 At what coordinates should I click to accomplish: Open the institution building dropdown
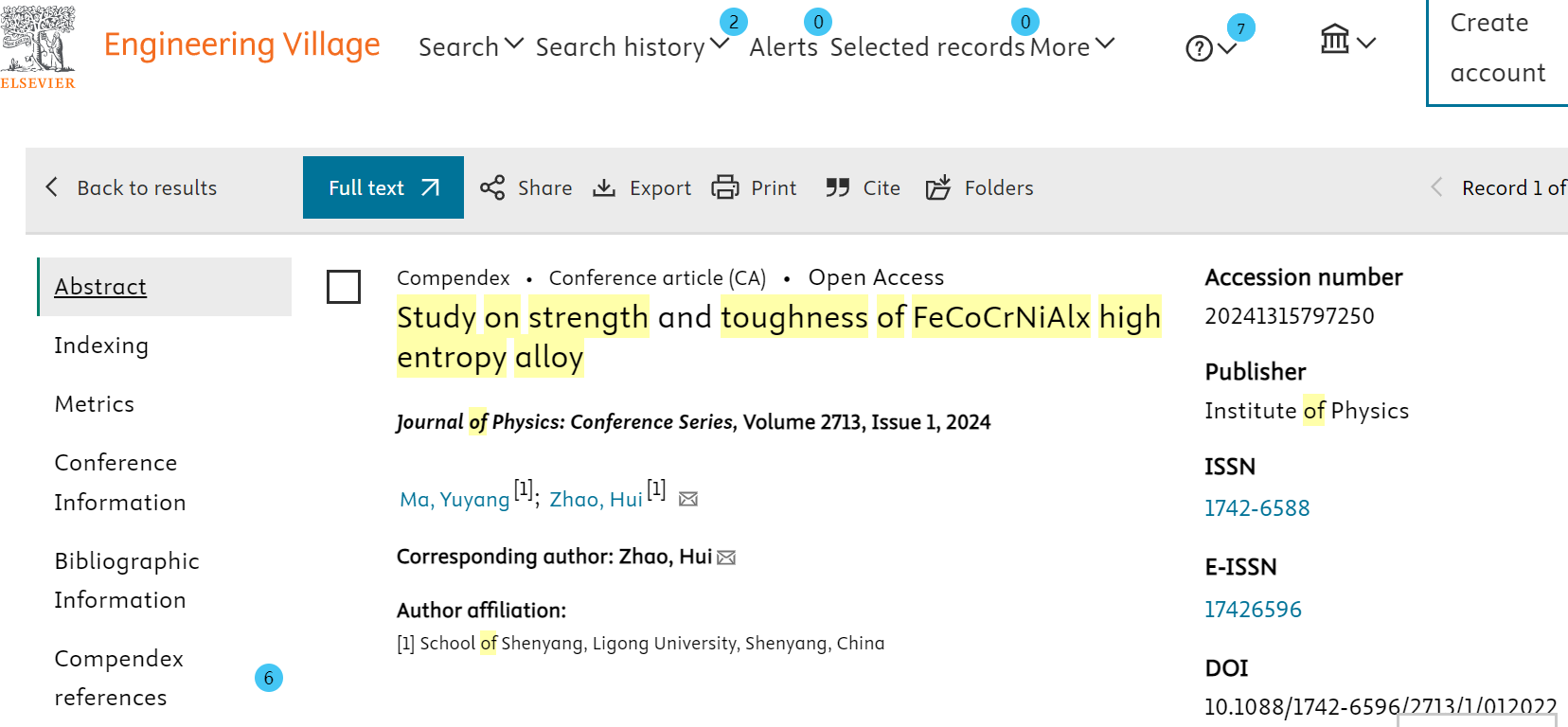coord(1348,41)
